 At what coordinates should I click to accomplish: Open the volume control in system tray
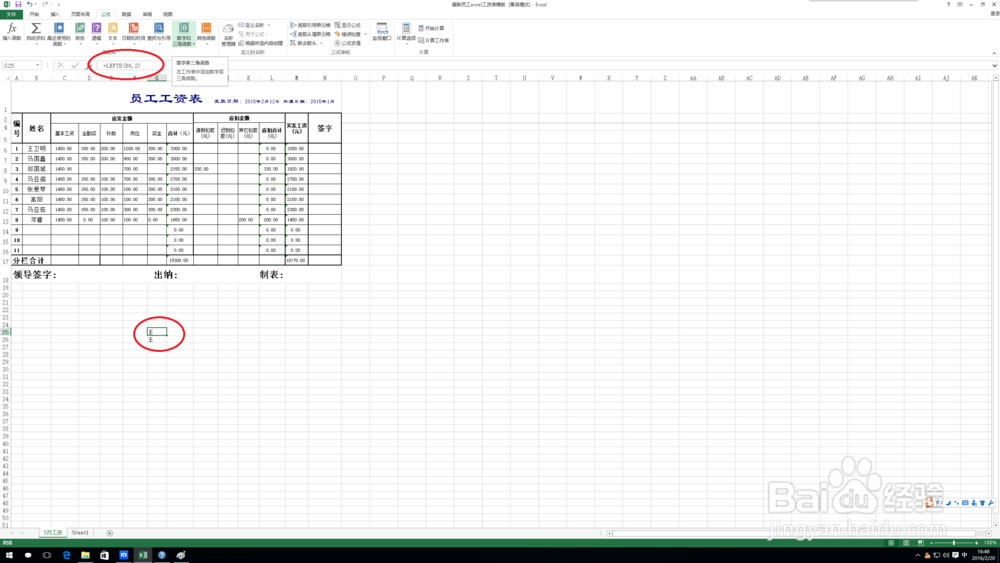point(946,555)
